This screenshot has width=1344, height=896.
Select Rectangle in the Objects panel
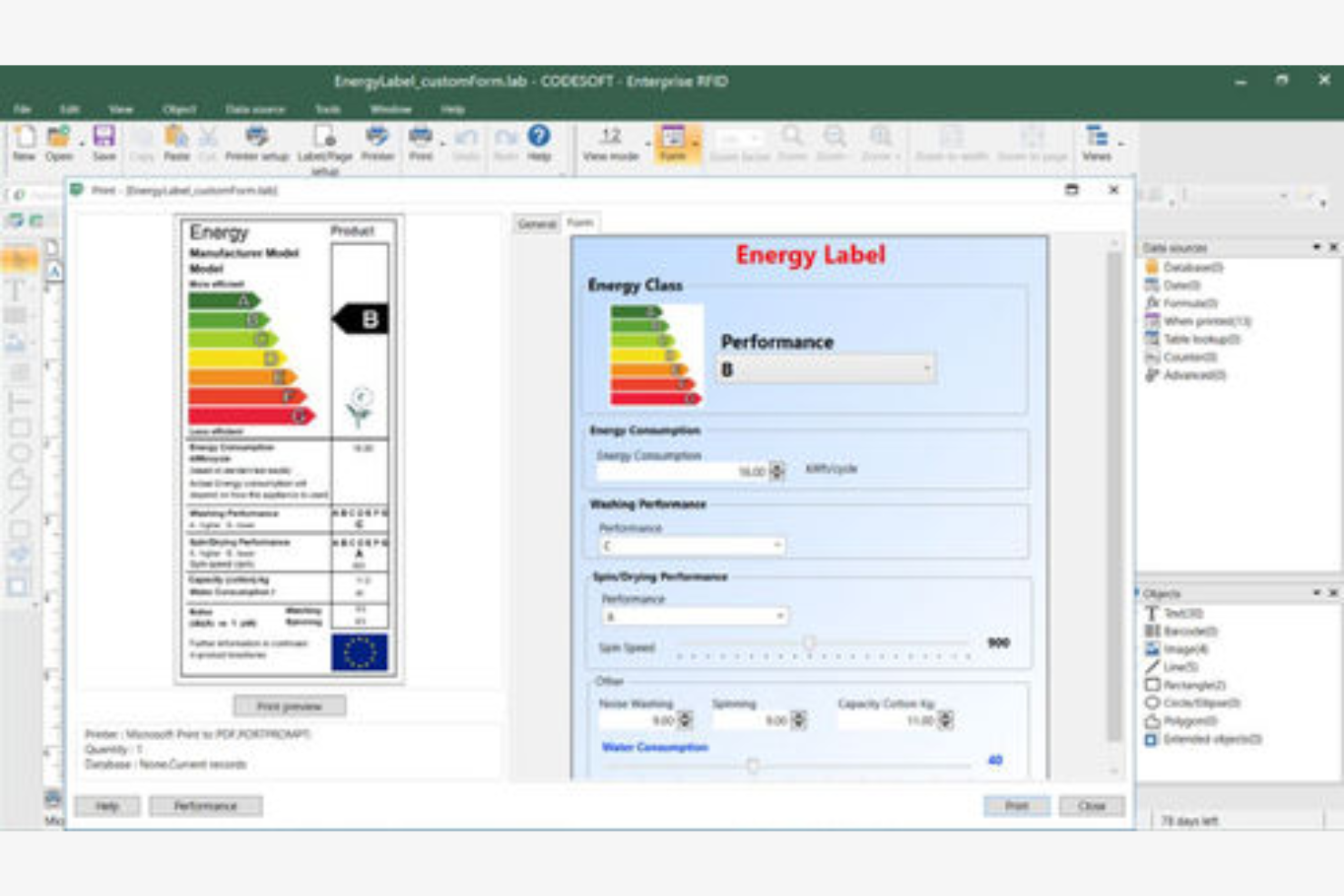[x=1185, y=685]
